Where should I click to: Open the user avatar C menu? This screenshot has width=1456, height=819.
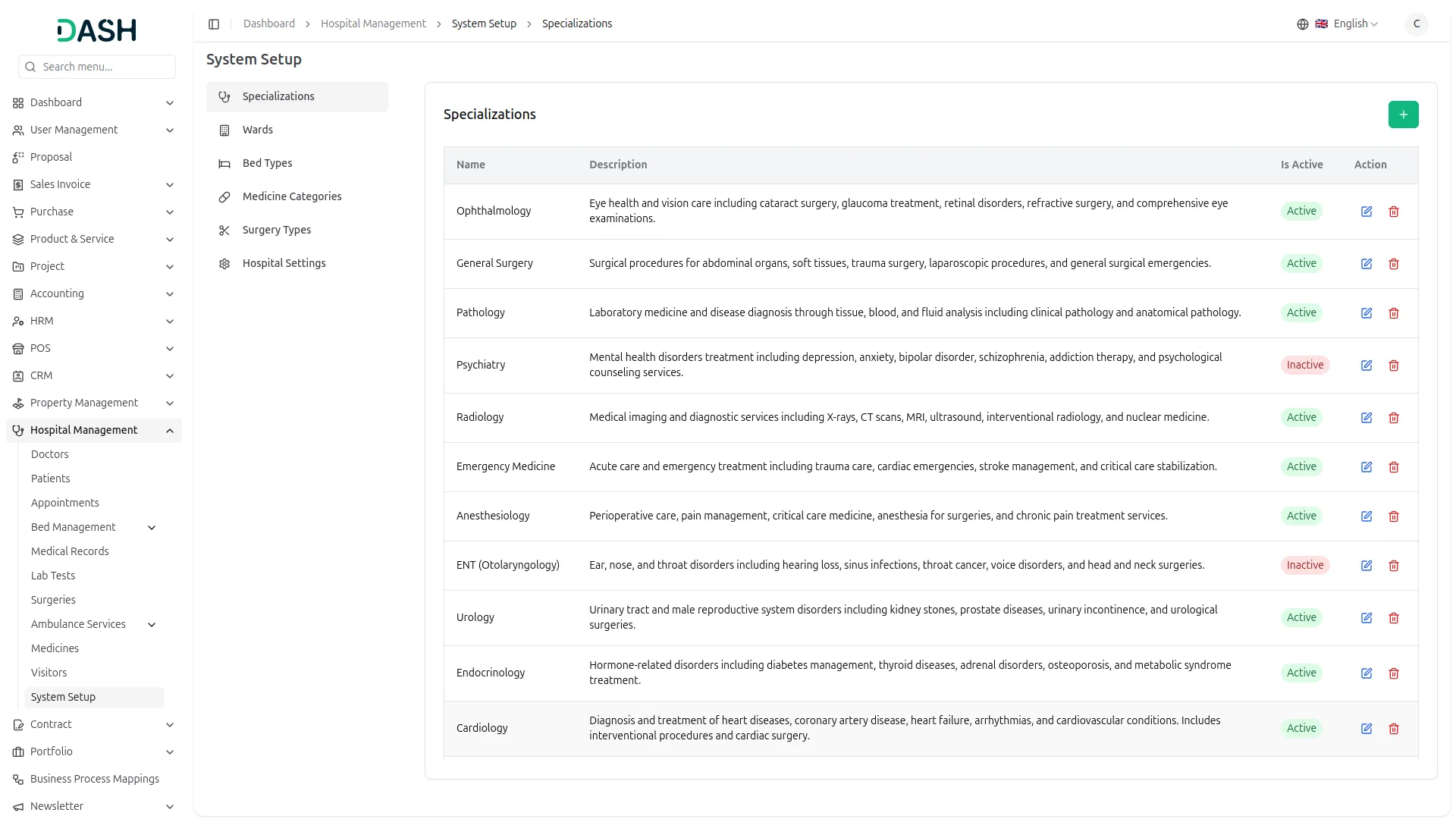(1416, 24)
